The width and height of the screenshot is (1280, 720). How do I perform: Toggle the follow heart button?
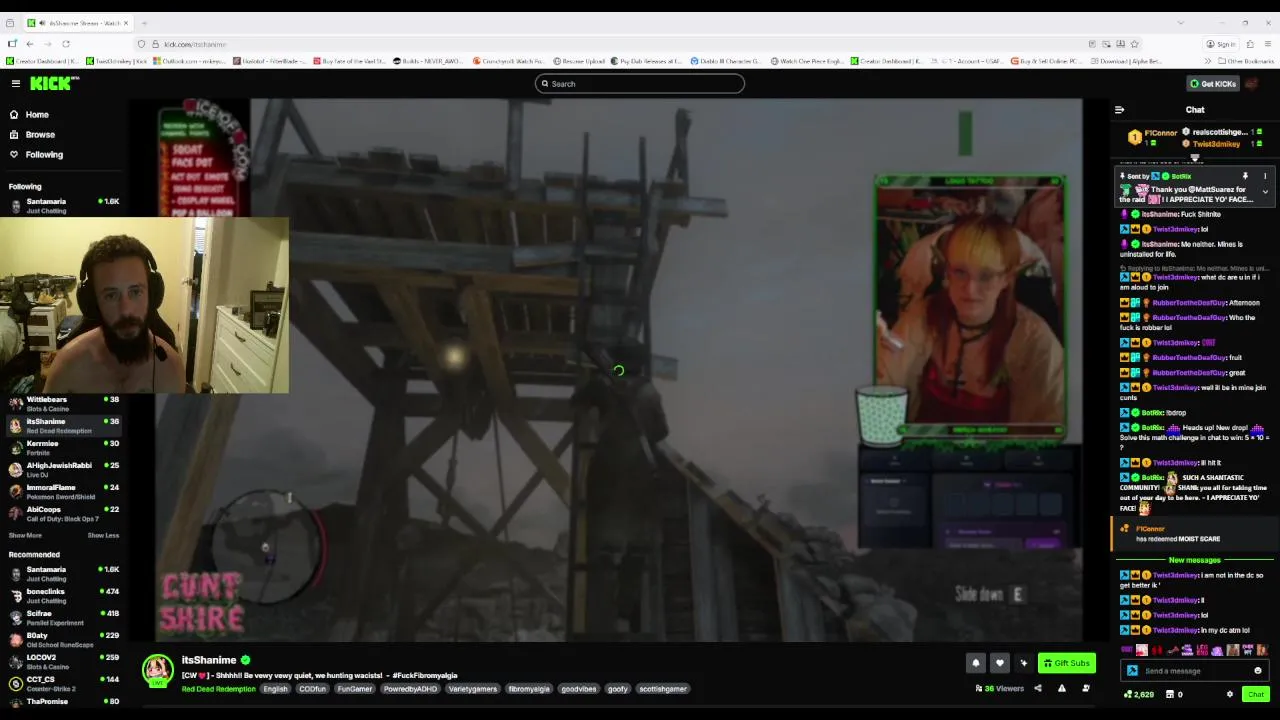pos(999,663)
